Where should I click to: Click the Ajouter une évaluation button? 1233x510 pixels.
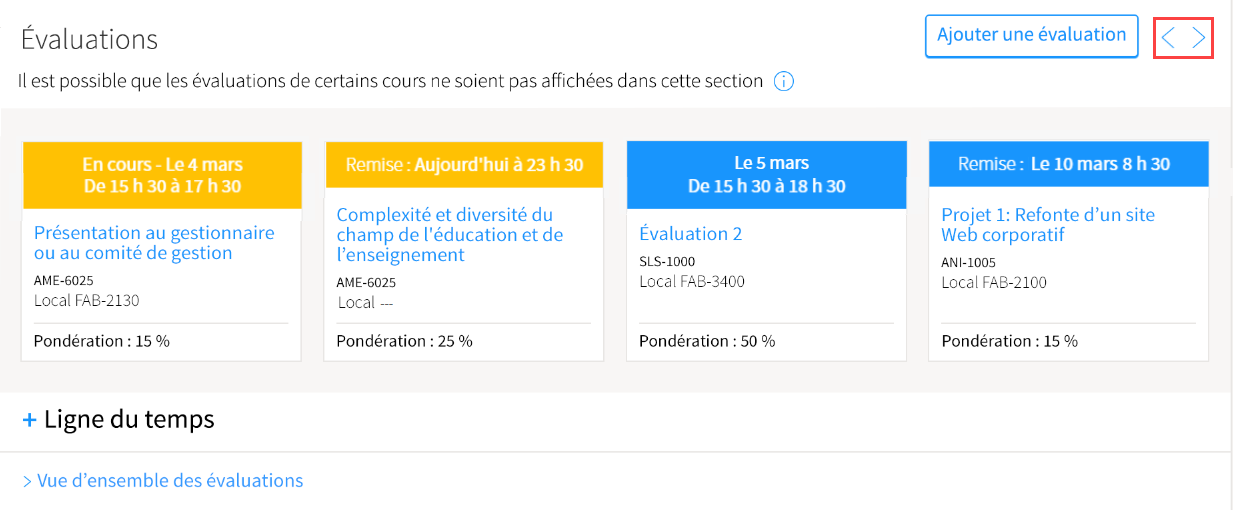click(1032, 36)
